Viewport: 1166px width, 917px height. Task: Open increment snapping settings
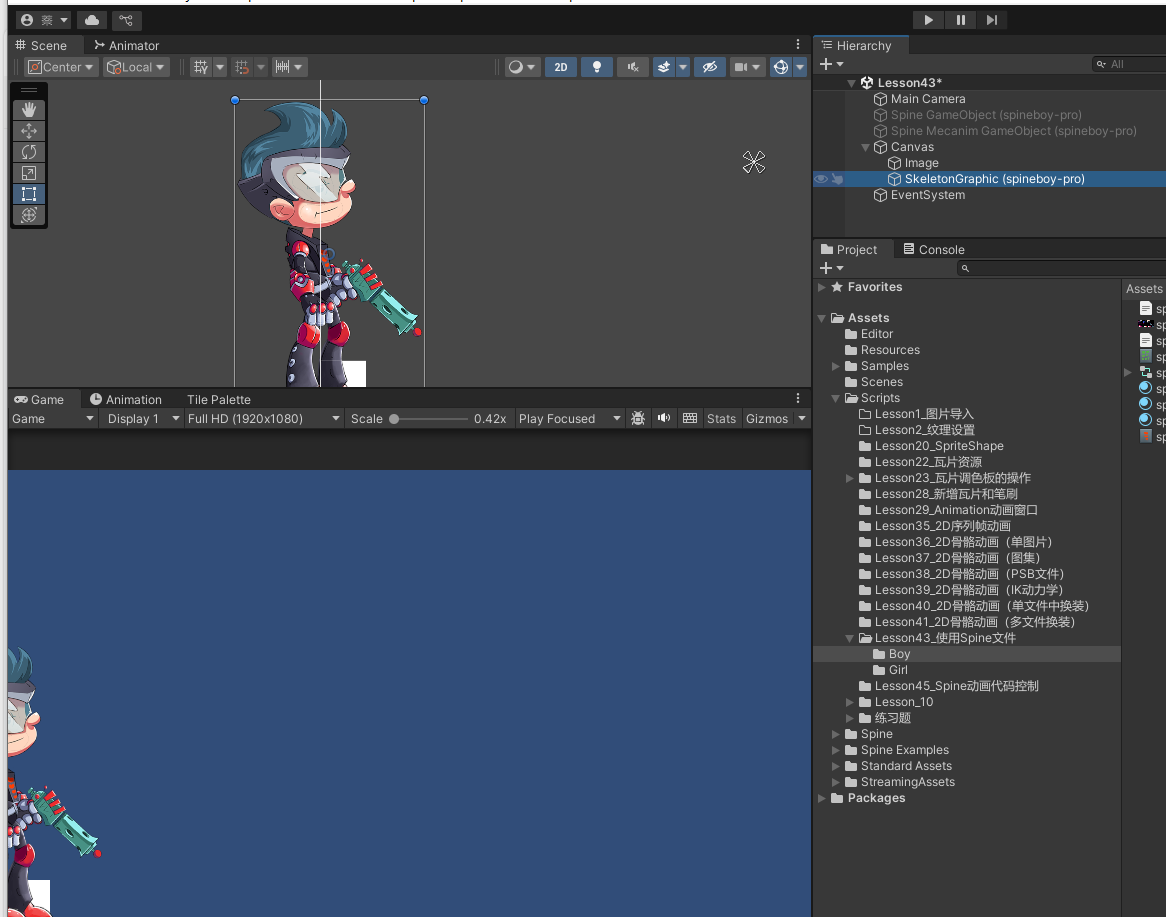coord(289,67)
